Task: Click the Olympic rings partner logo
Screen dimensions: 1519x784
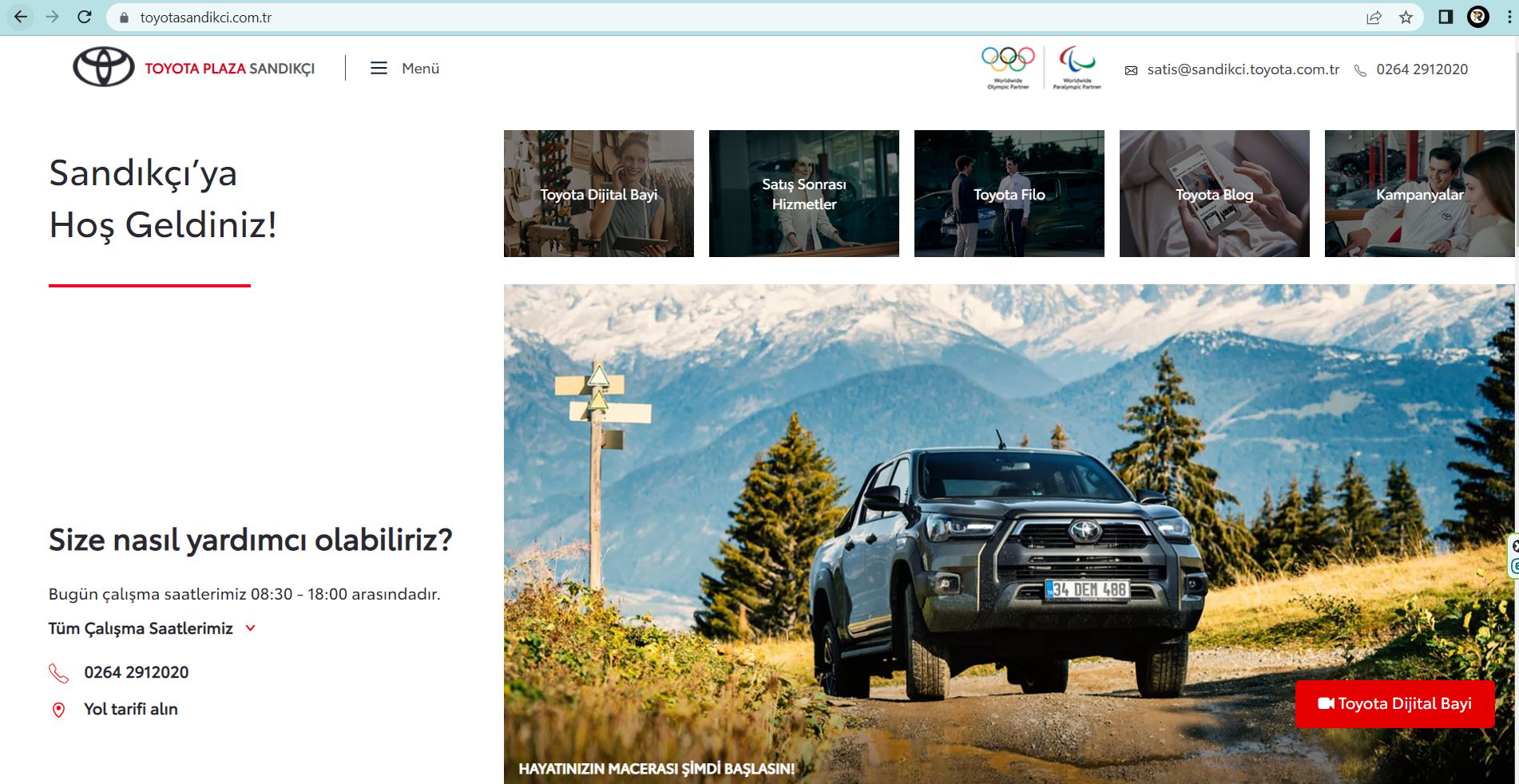Action: 1008,67
